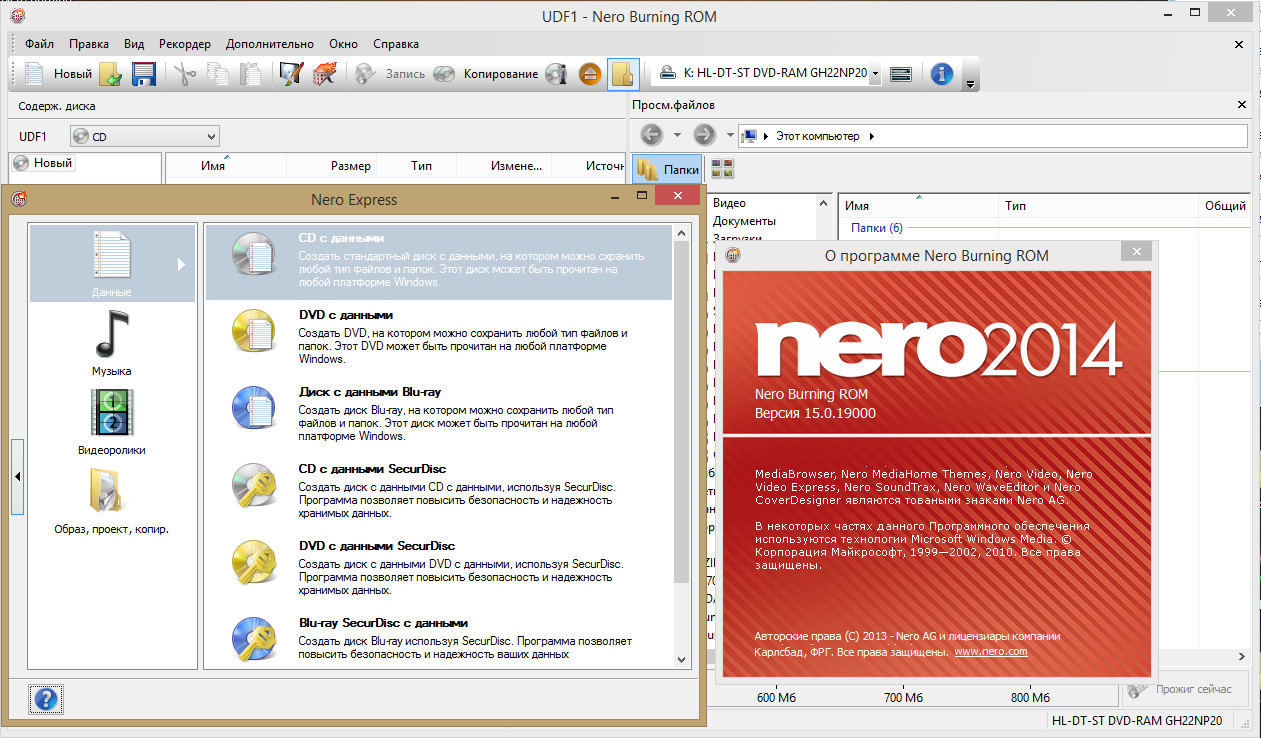This screenshot has width=1261, height=738.
Task: Choose Blu-ray SecurDisc с данными option
Action: click(438, 640)
